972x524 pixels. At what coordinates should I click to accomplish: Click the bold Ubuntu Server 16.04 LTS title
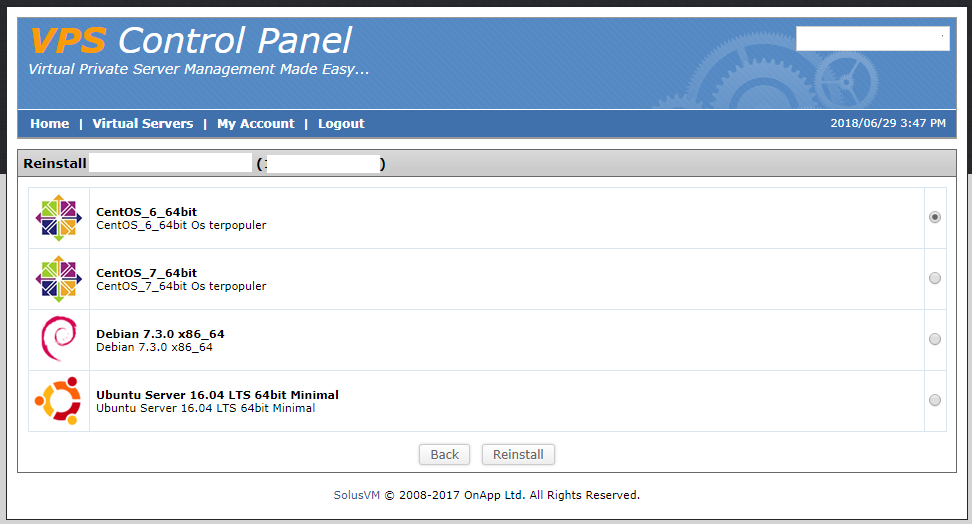(x=217, y=395)
